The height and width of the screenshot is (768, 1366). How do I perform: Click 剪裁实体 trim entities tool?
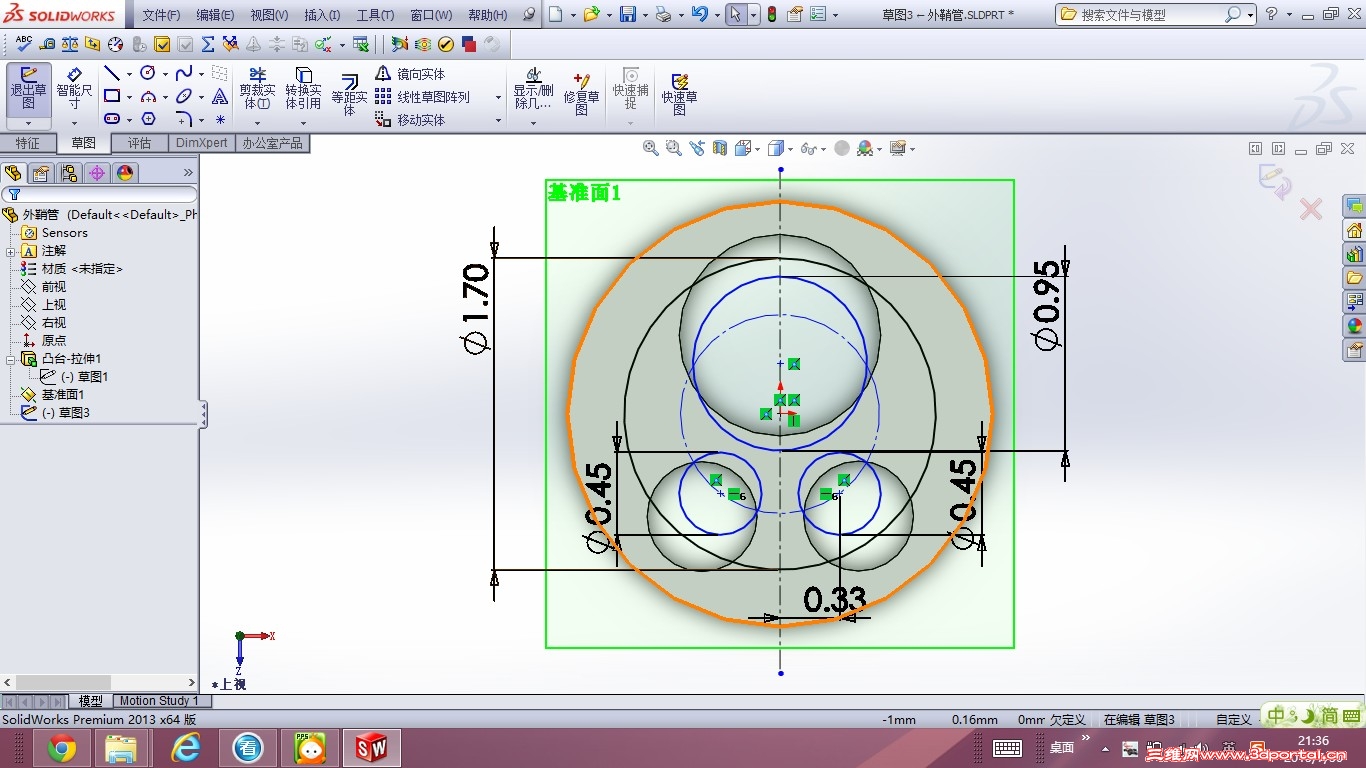coord(257,90)
